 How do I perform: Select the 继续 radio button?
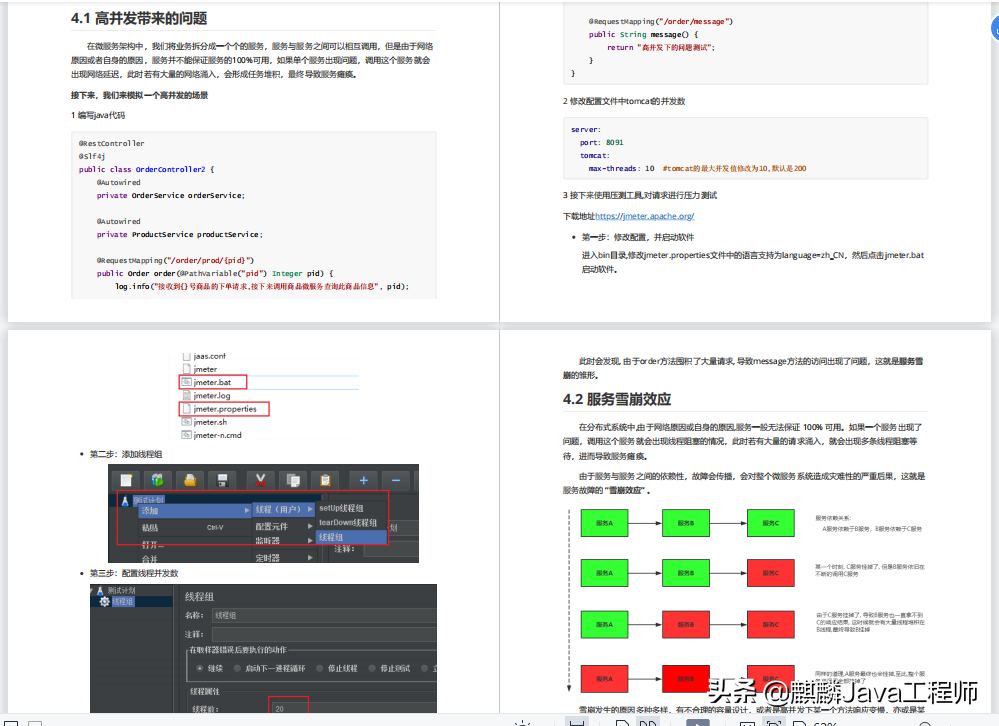click(x=200, y=668)
